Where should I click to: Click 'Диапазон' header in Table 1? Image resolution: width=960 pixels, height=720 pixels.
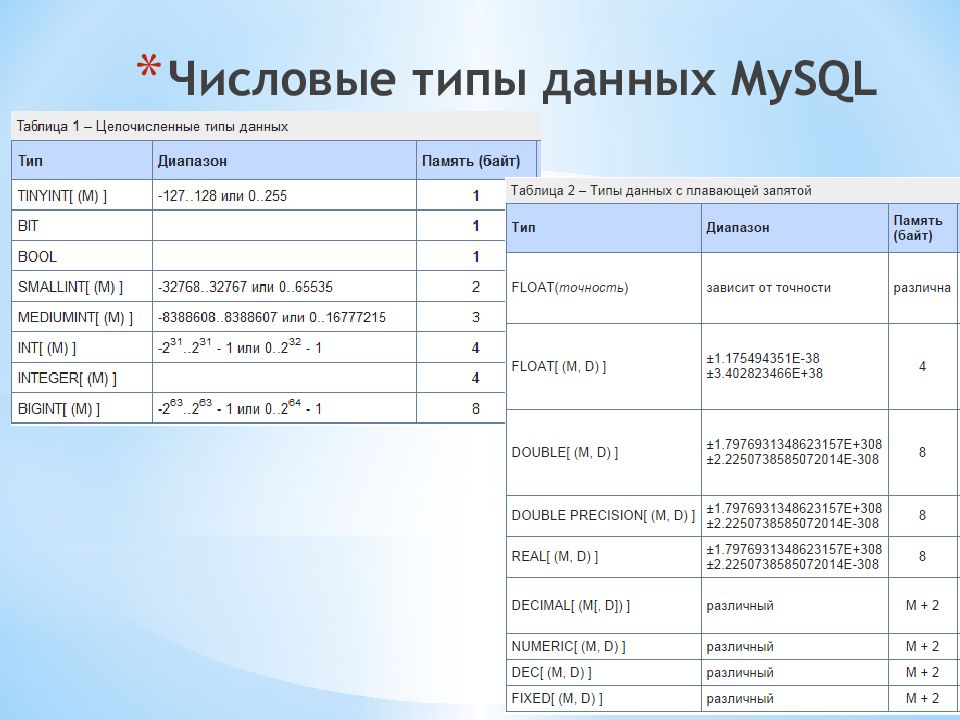point(192,161)
